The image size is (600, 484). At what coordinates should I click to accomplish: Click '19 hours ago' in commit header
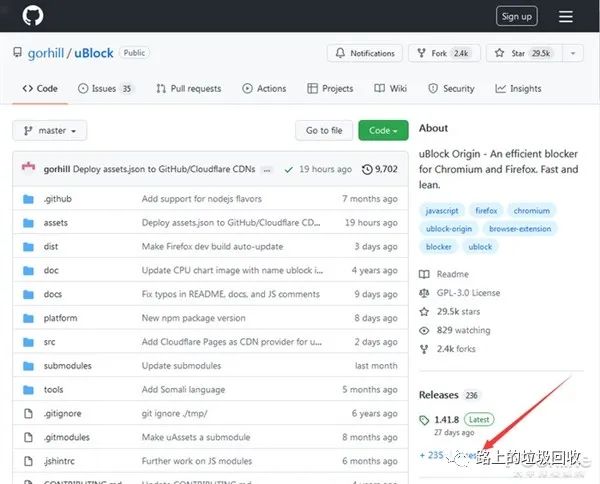click(x=325, y=169)
